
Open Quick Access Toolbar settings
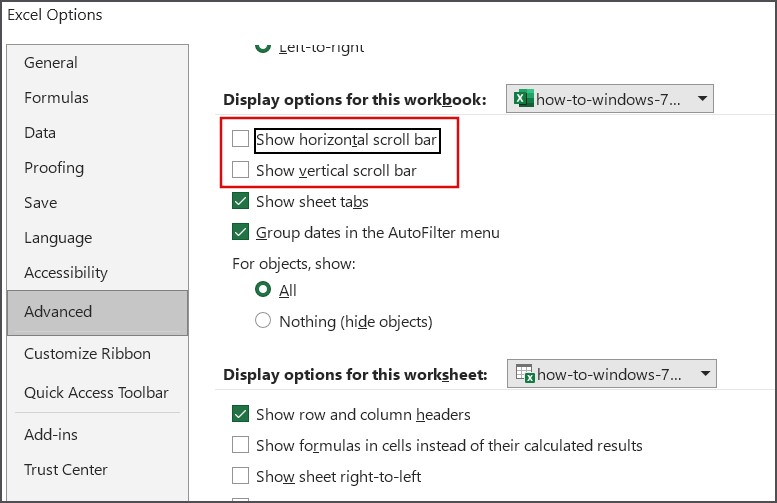coord(96,392)
